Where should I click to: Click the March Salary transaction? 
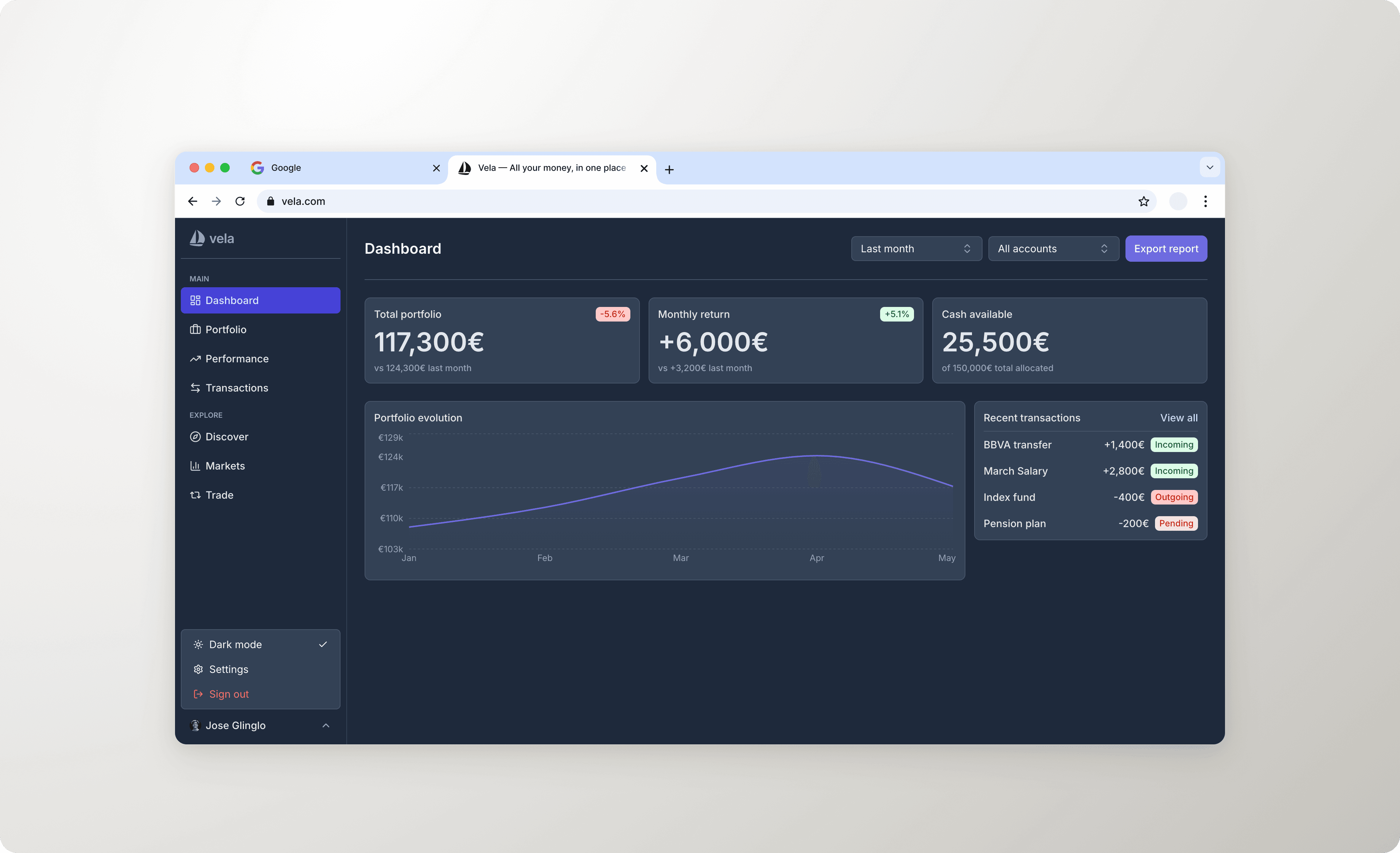(1090, 471)
